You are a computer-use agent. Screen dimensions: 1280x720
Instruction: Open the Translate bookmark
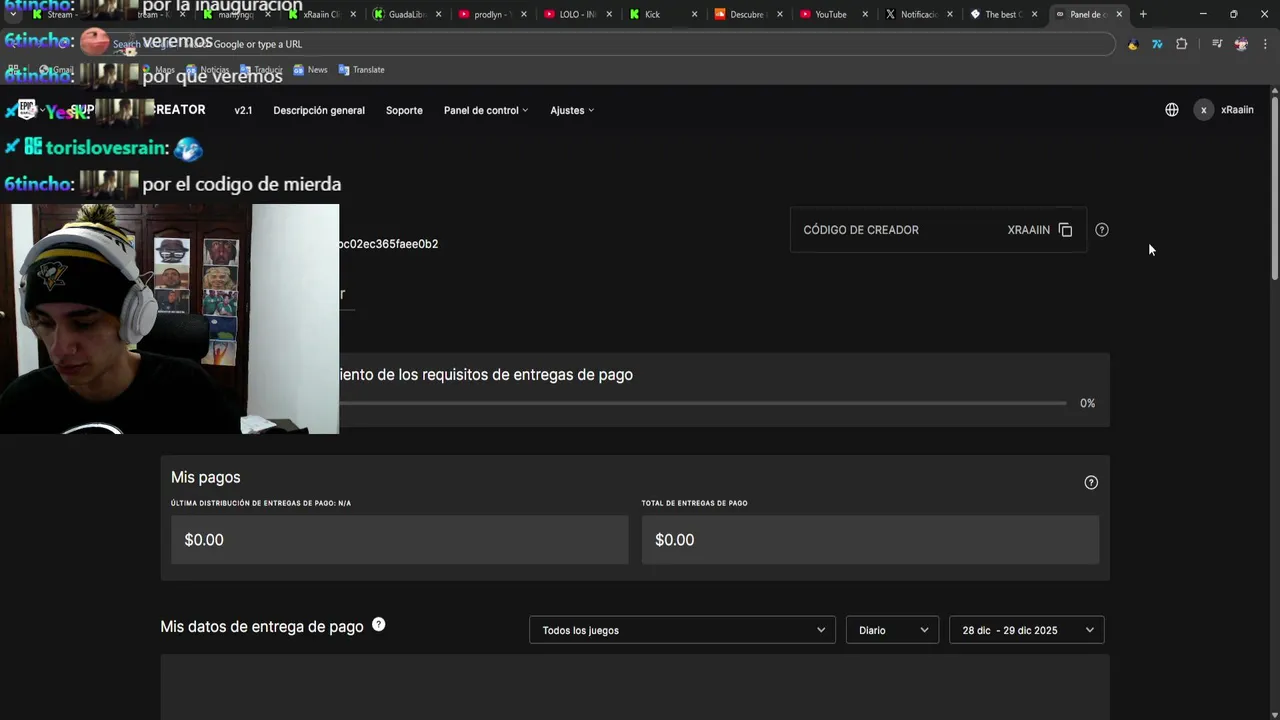(361, 70)
